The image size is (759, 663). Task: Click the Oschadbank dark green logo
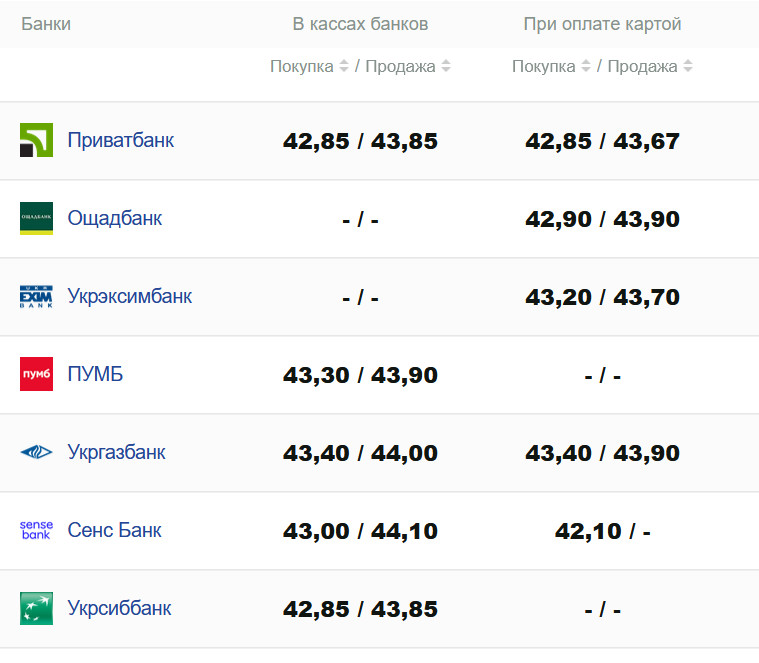coord(36,218)
